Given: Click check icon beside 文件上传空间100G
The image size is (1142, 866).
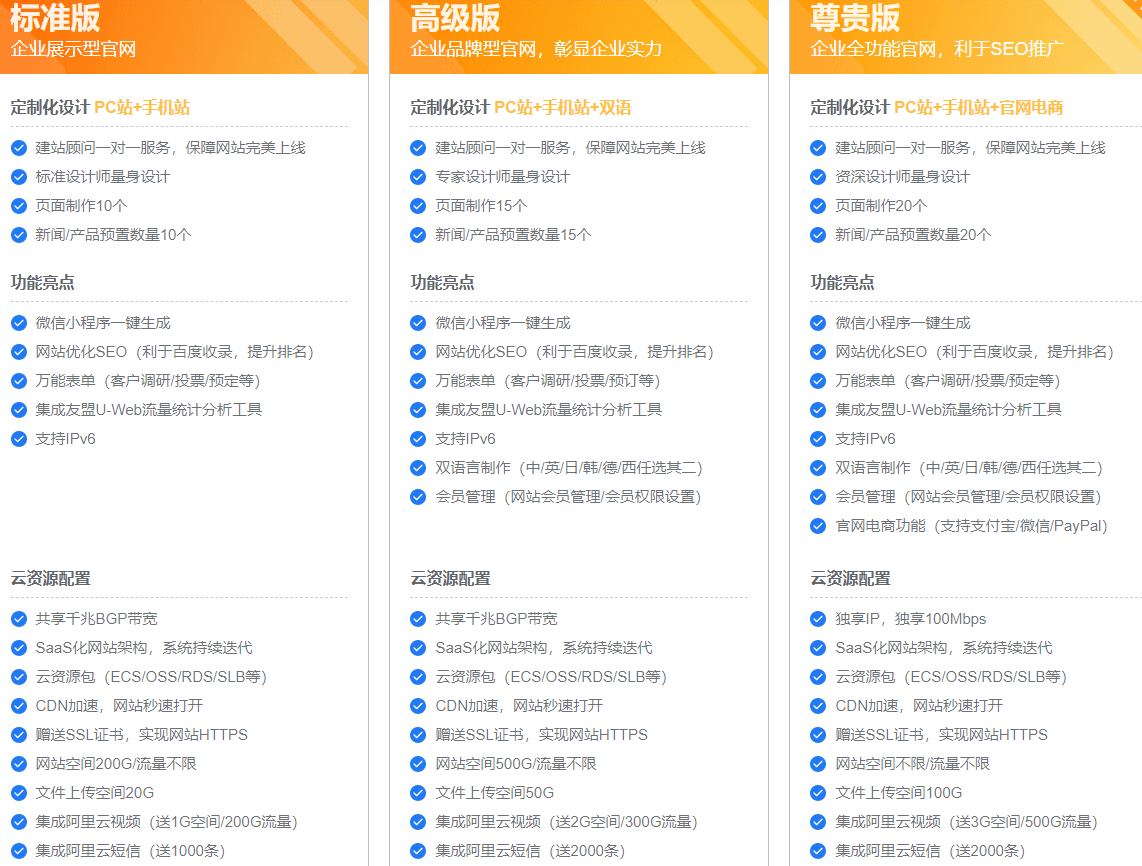Looking at the screenshot, I should 818,793.
